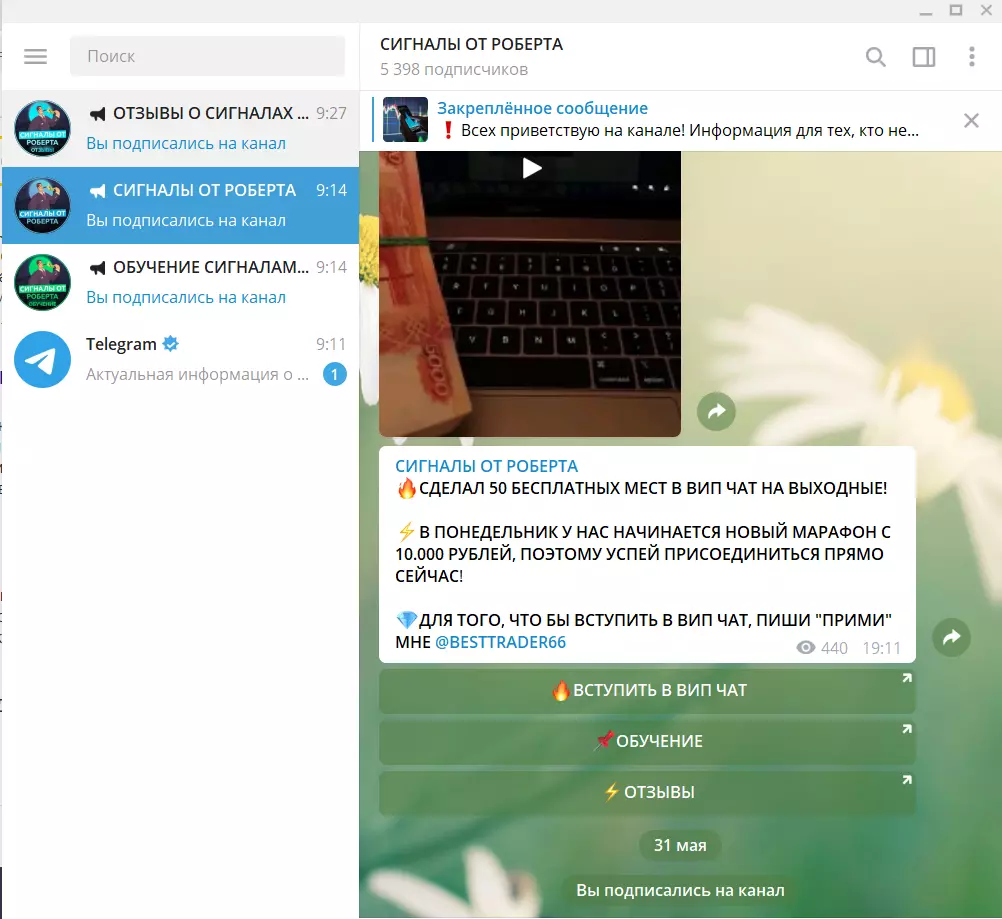Click the 9:27 time on first chat
The width and height of the screenshot is (1002, 919).
click(x=331, y=113)
